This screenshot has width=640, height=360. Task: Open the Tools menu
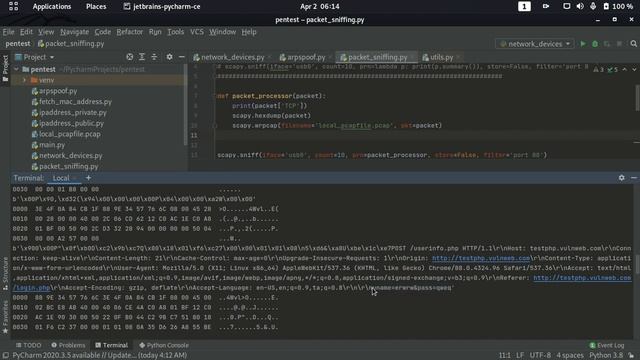pyautogui.click(x=176, y=31)
